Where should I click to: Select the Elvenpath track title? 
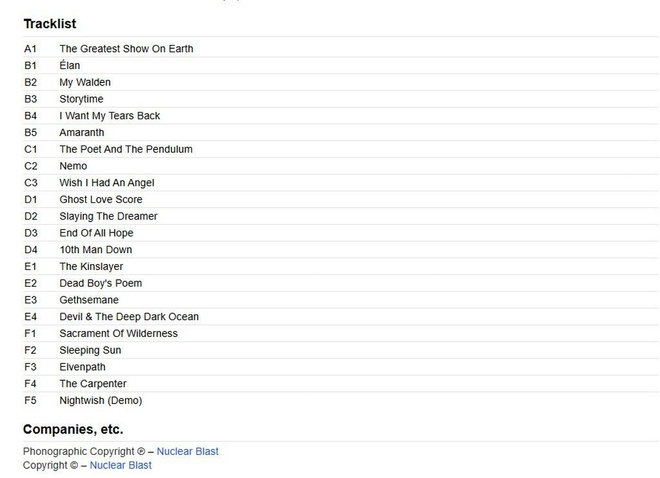82,367
